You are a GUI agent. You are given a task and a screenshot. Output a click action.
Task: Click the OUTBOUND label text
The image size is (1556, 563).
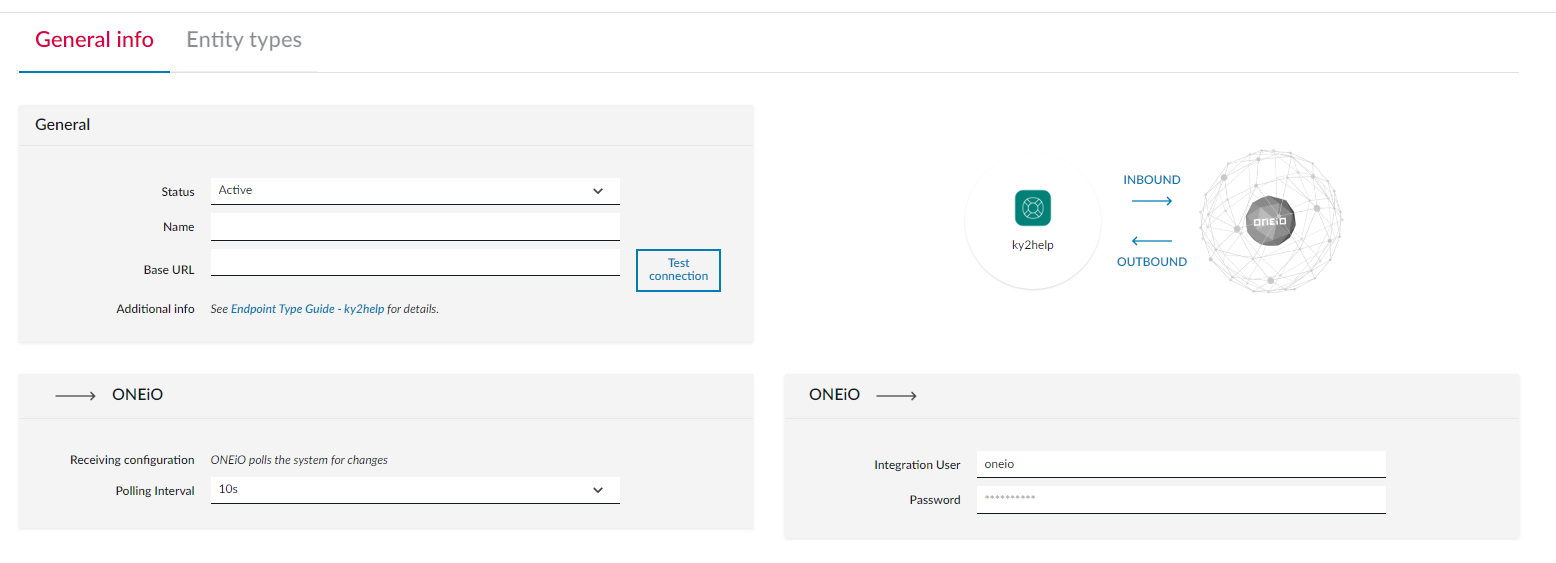tap(1152, 262)
